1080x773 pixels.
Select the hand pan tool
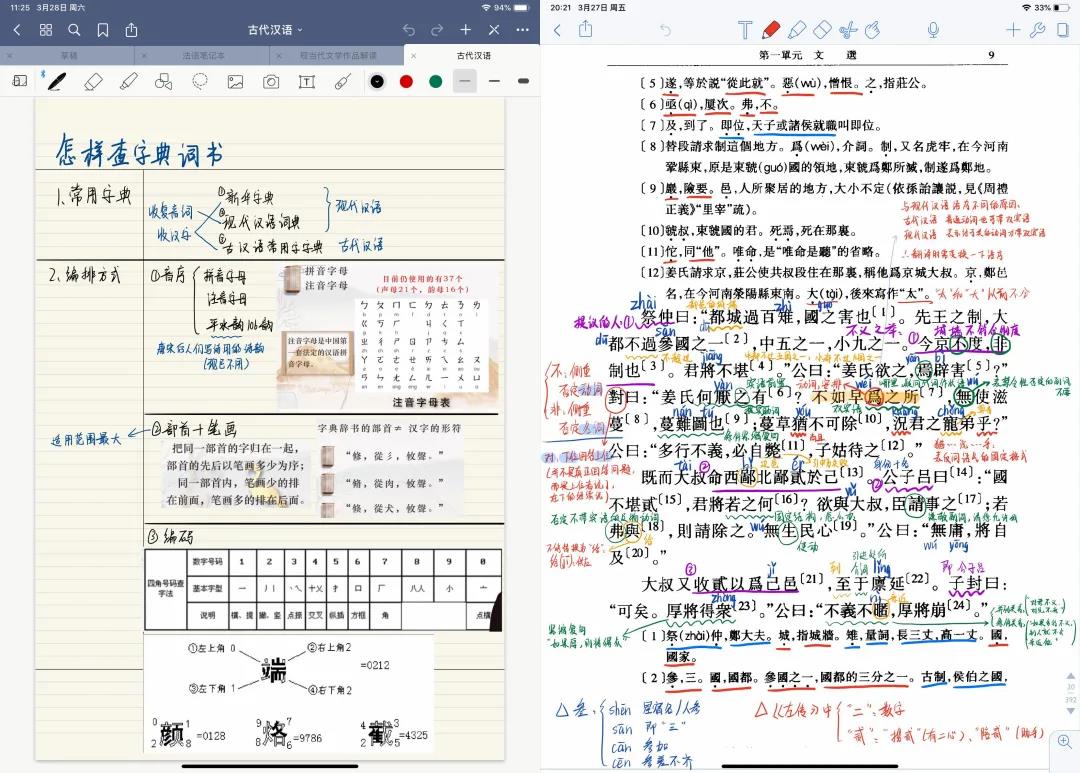(873, 30)
